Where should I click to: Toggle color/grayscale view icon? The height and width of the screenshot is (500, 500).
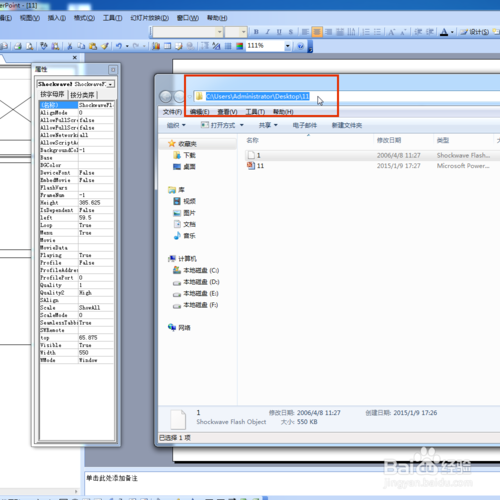click(x=240, y=46)
